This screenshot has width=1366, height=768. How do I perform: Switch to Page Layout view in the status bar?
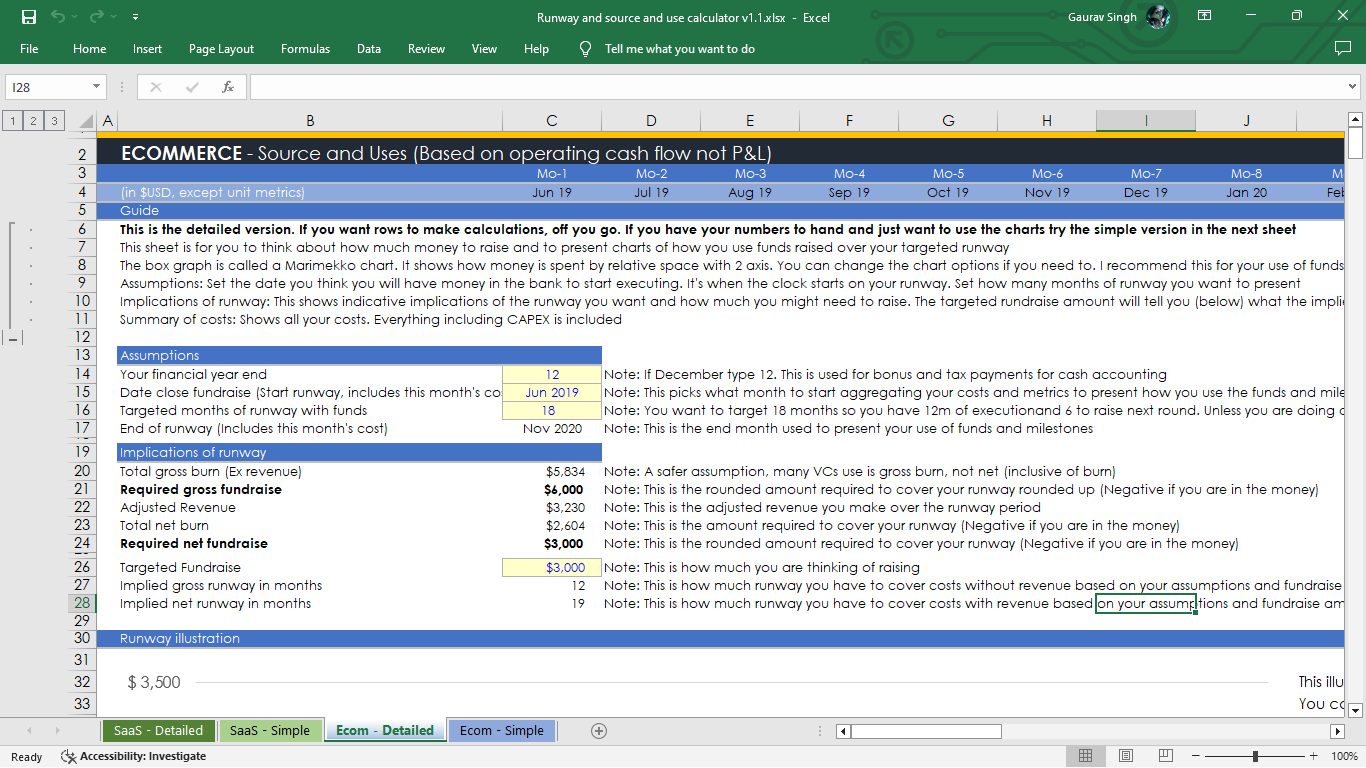point(1125,755)
